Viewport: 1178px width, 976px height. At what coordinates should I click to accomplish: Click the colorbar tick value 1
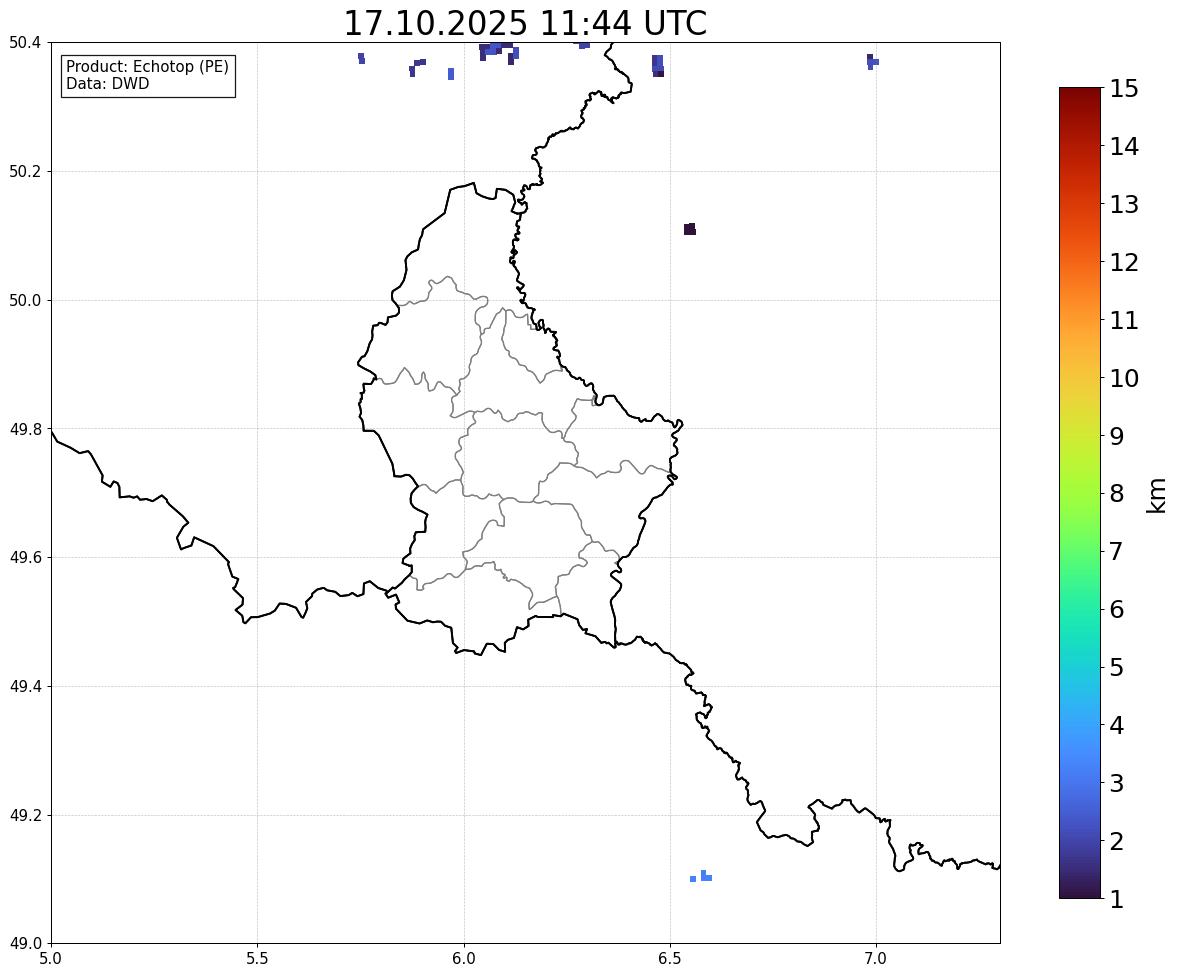[x=1117, y=899]
